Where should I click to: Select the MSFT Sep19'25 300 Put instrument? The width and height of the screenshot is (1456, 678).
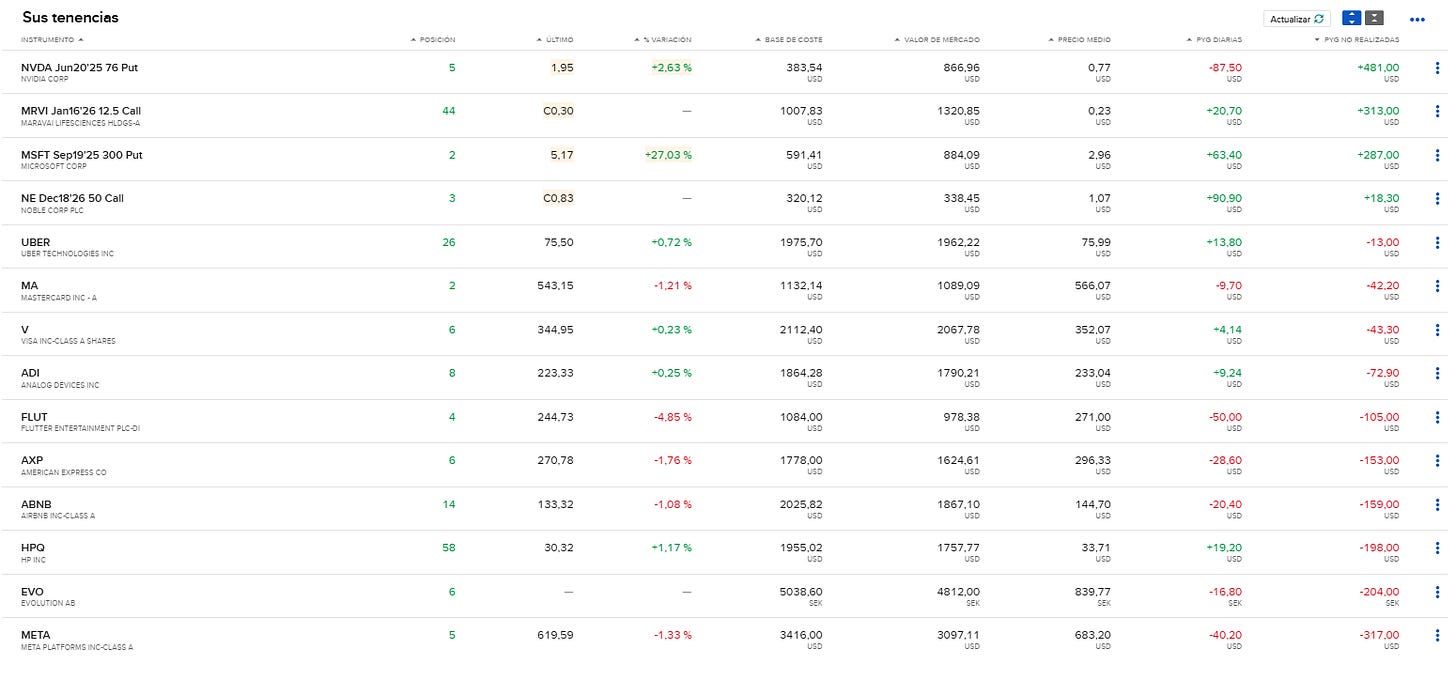pos(82,155)
